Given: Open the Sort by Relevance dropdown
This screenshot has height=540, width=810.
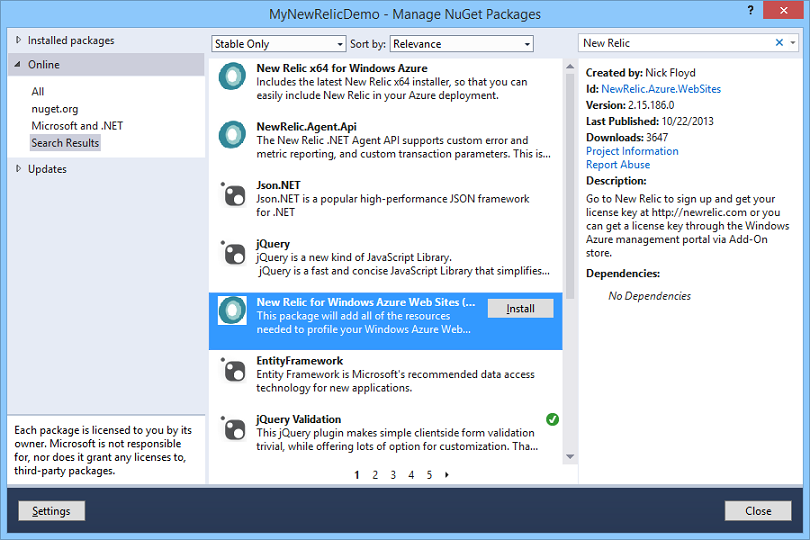Looking at the screenshot, I should coord(461,44).
